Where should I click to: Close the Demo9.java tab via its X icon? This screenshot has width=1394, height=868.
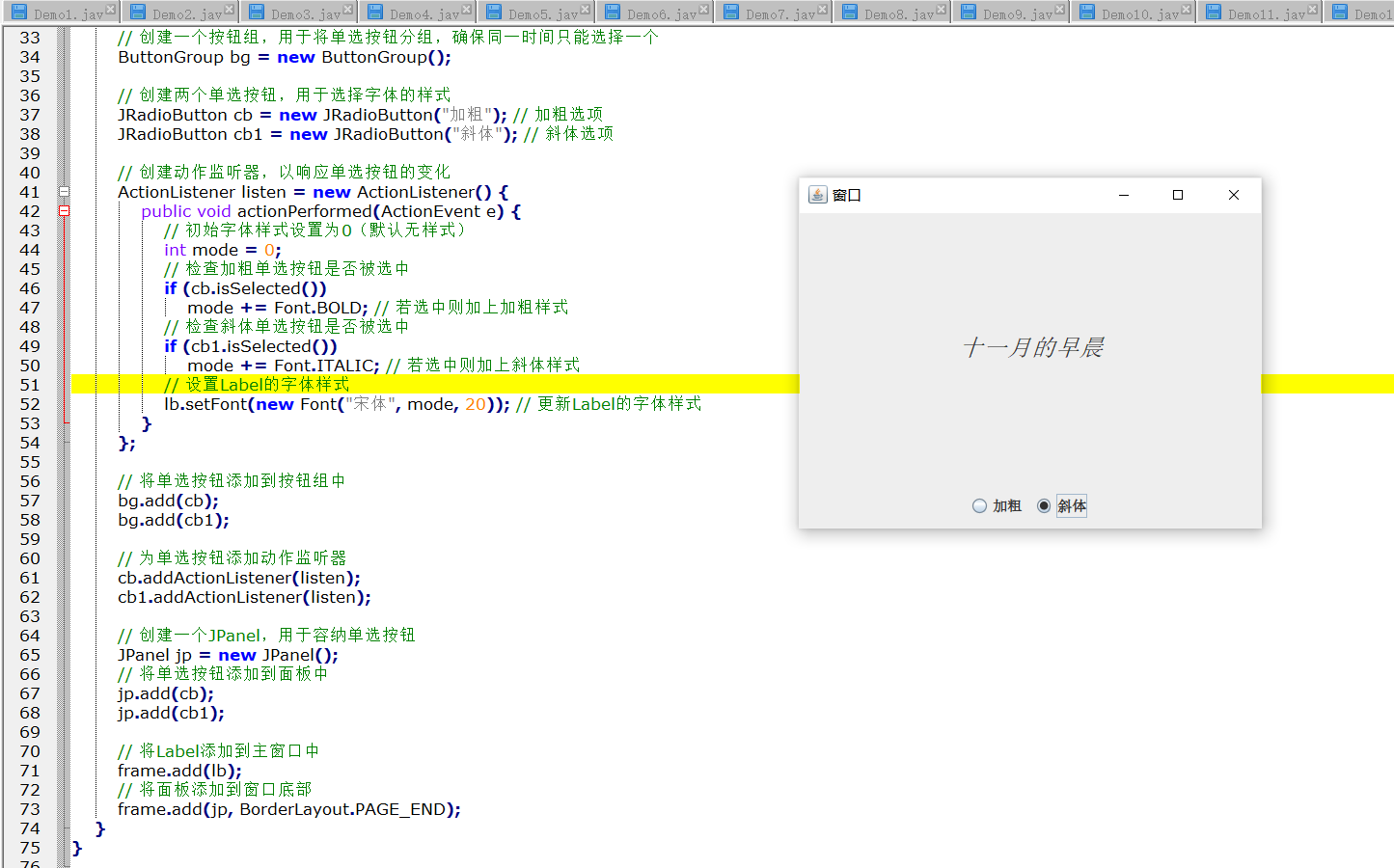pos(1059,9)
